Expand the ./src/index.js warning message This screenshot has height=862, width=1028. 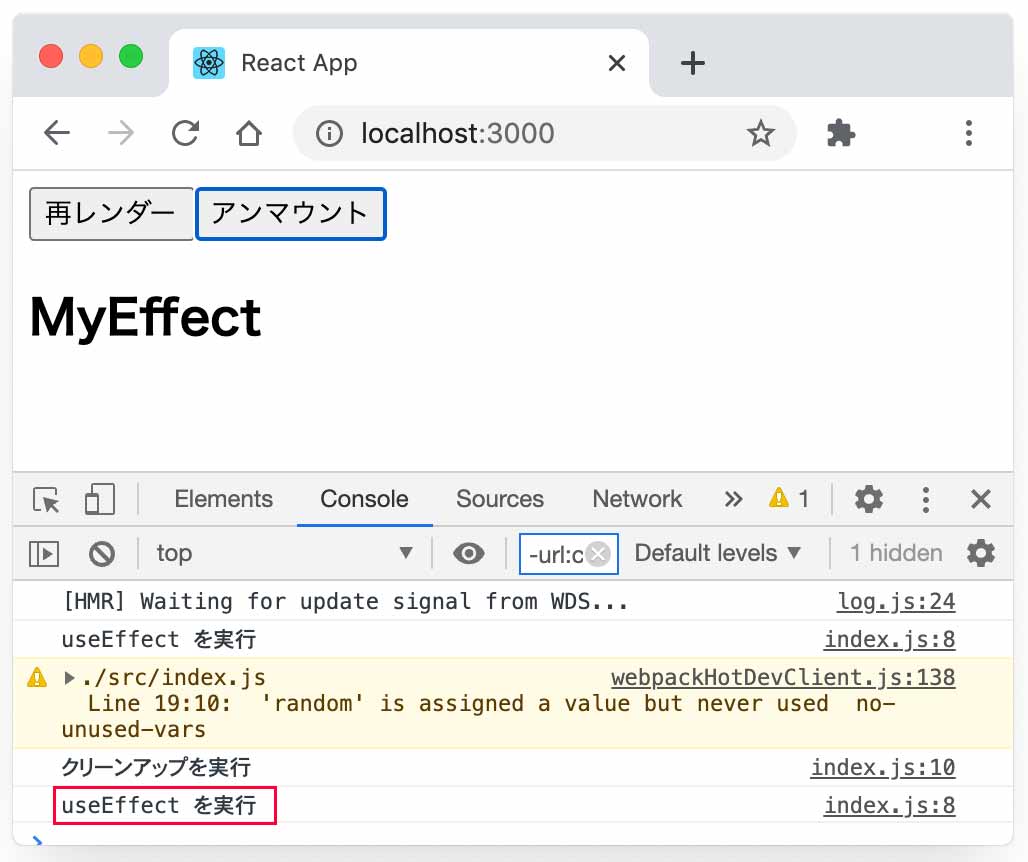[70, 678]
